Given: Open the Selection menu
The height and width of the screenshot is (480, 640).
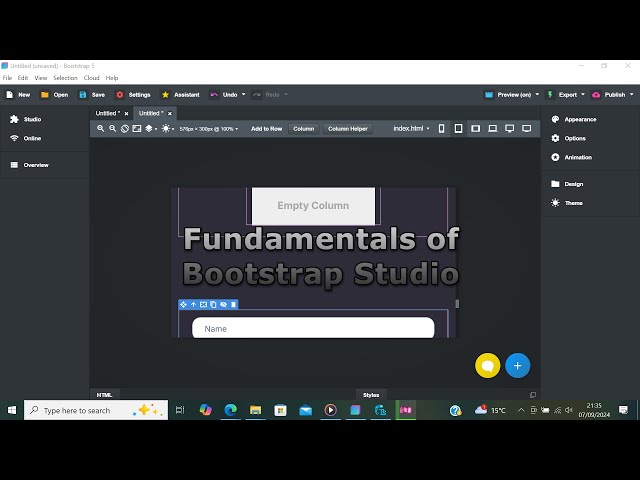Looking at the screenshot, I should (65, 78).
